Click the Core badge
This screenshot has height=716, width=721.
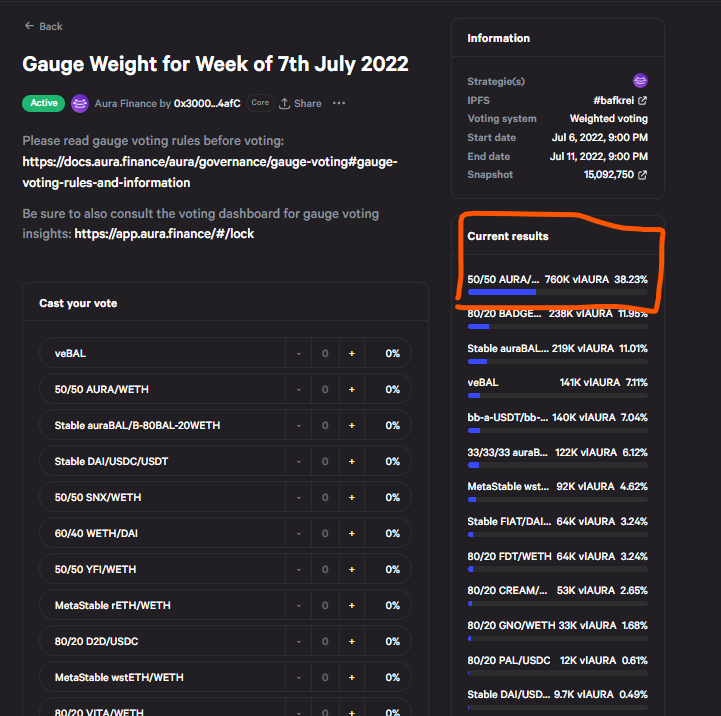coord(260,103)
